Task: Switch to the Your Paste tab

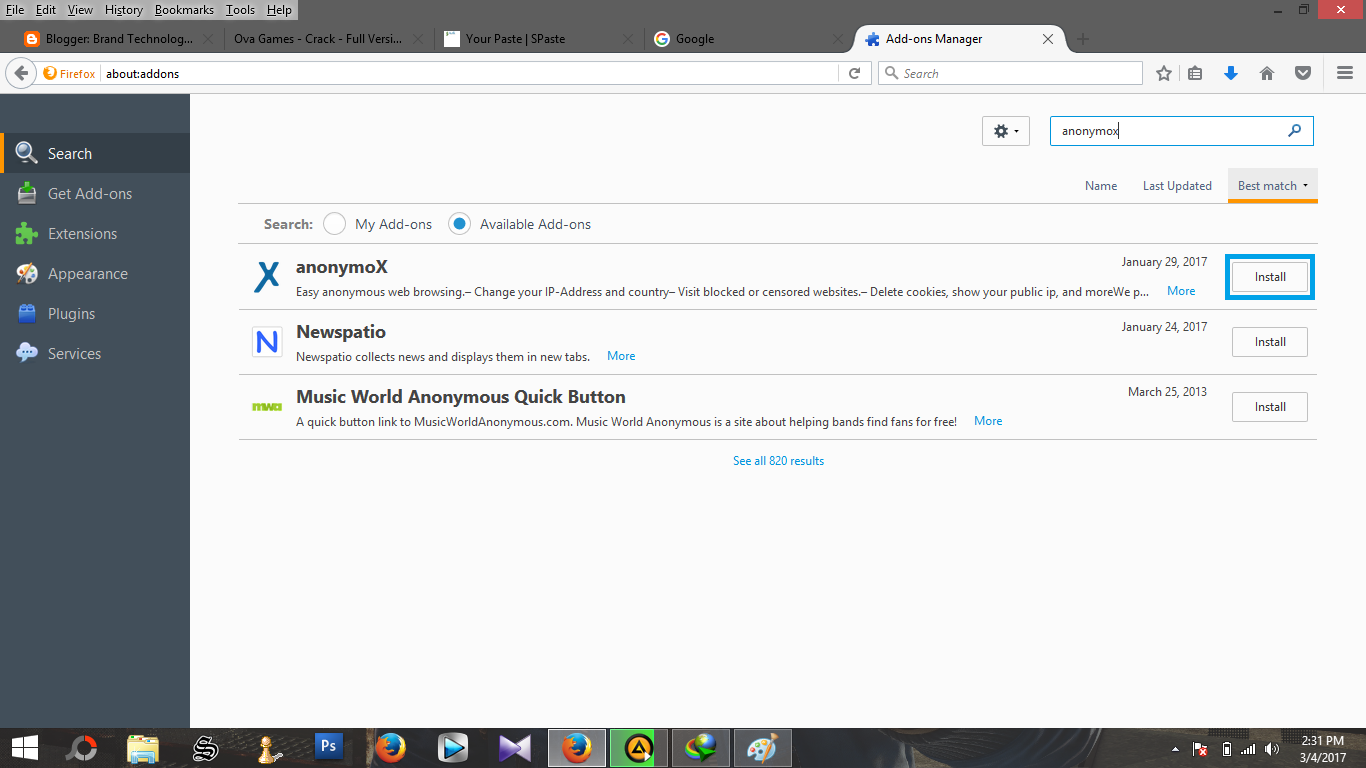Action: (x=540, y=39)
